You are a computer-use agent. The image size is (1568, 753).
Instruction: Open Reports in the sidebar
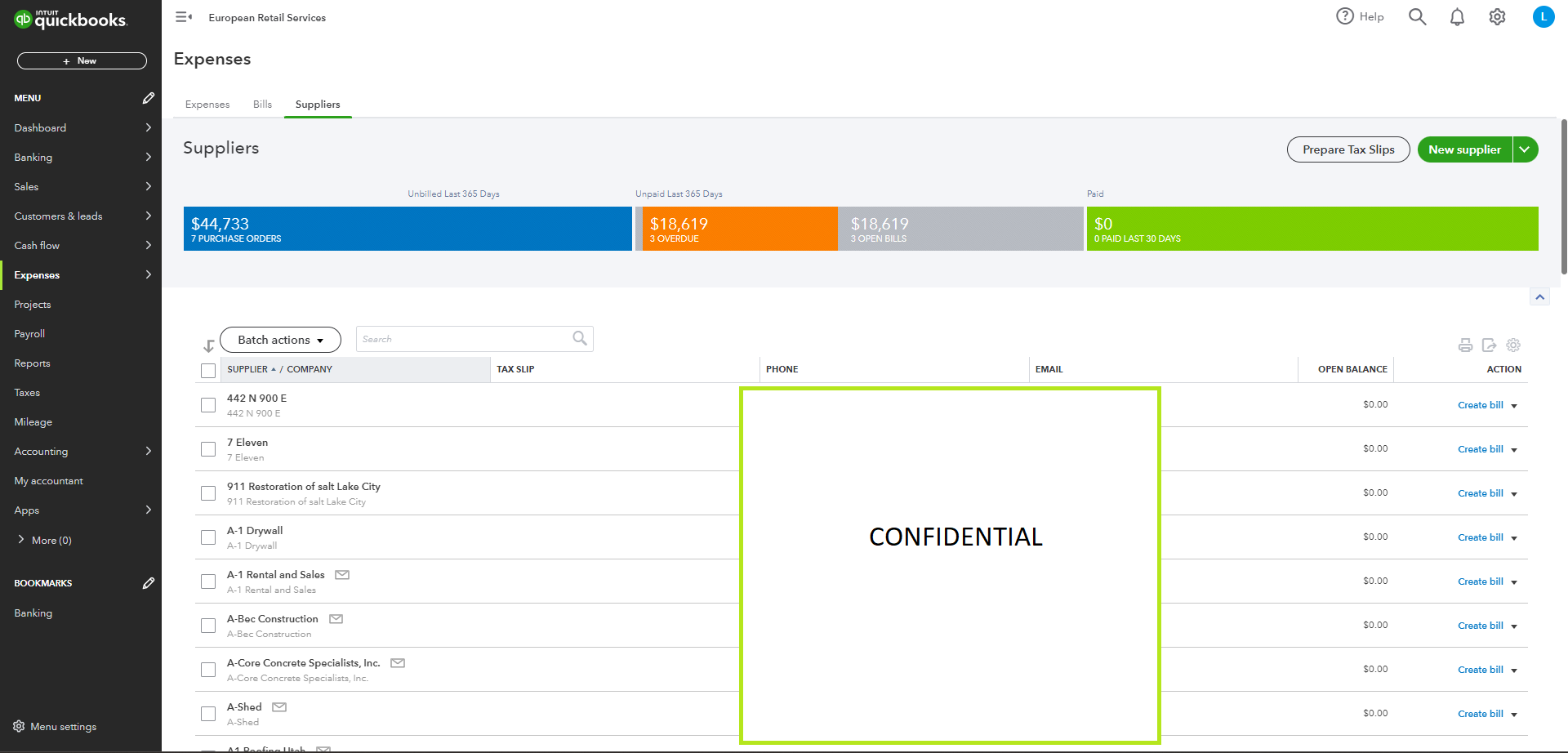click(32, 363)
